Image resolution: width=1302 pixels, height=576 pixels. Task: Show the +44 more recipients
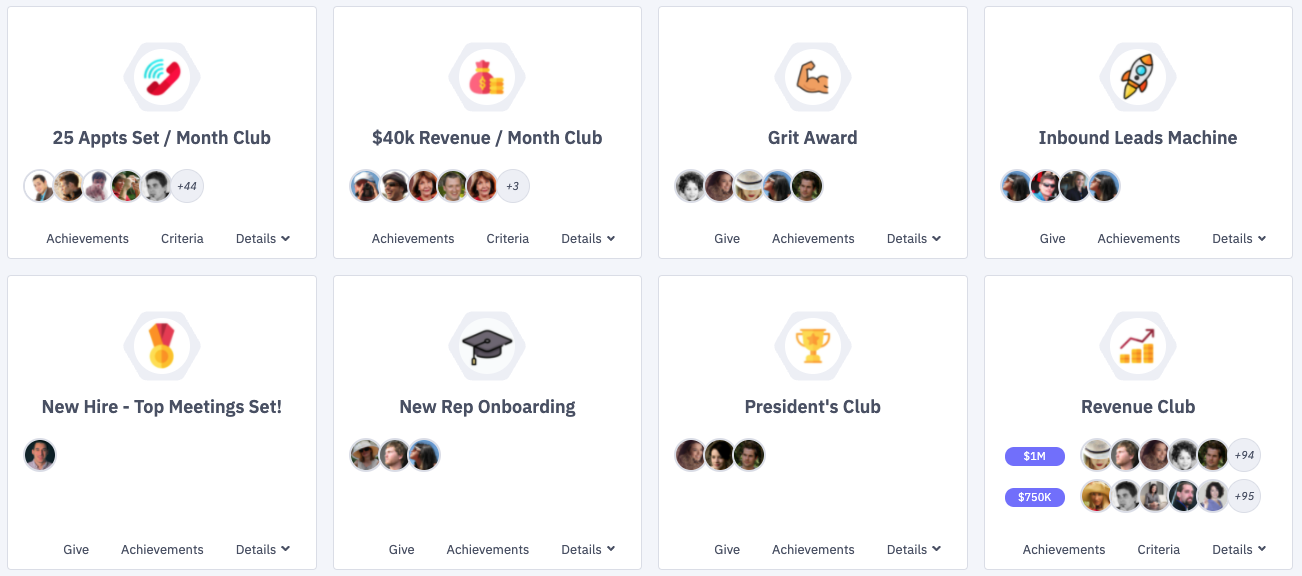187,186
